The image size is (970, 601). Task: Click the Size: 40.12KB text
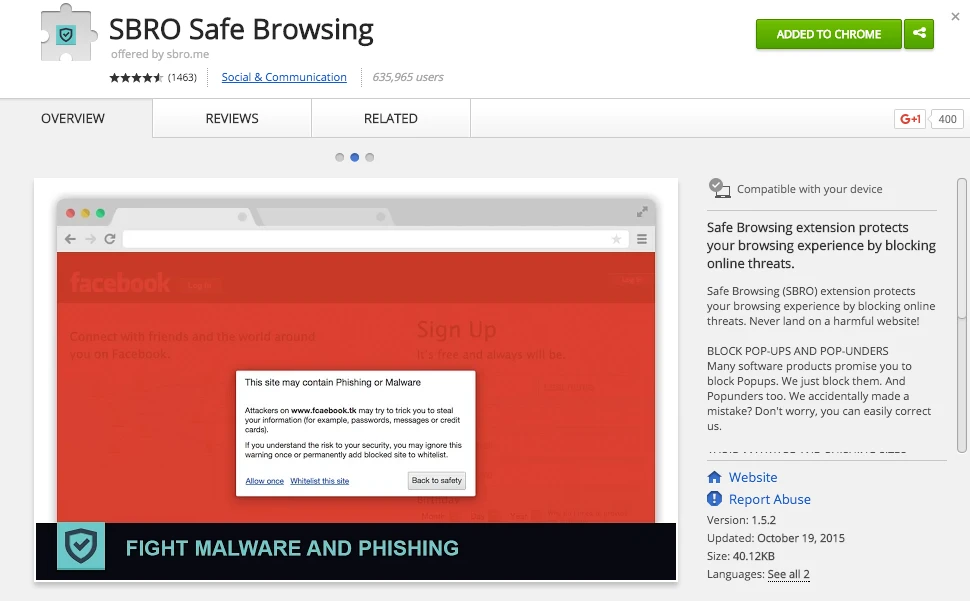[x=740, y=556]
